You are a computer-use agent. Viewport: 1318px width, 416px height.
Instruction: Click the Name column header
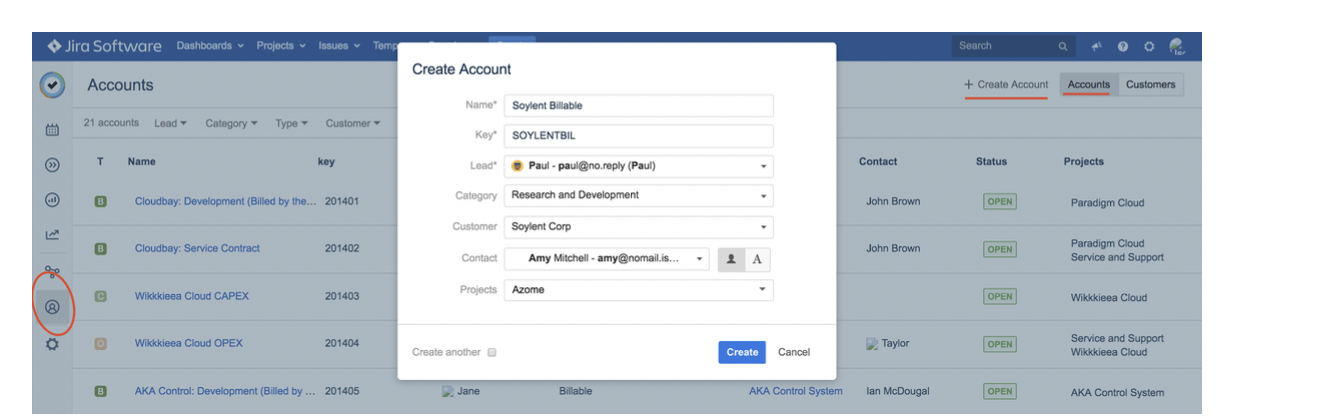(142, 162)
